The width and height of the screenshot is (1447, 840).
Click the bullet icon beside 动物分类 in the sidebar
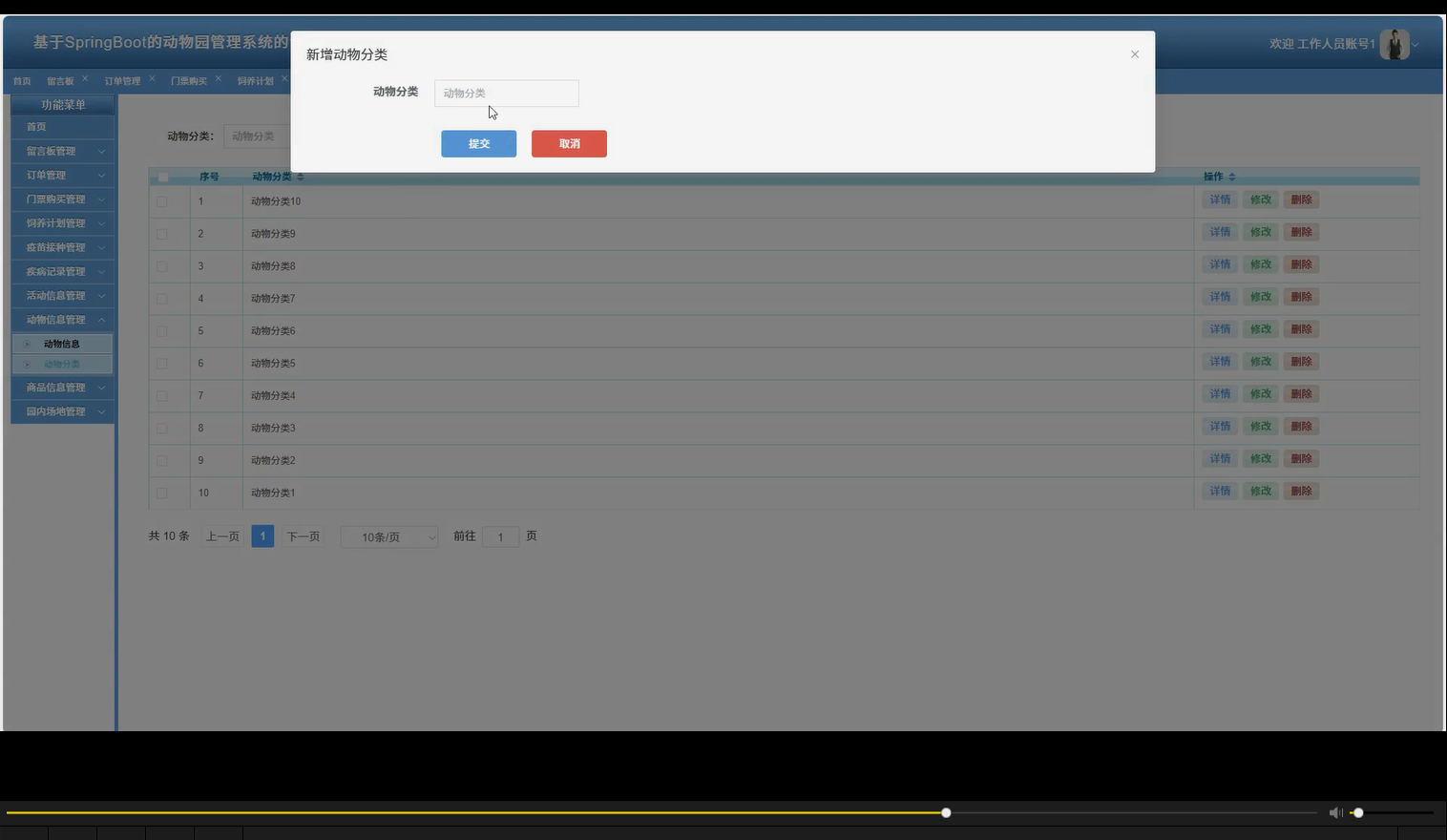pyautogui.click(x=27, y=364)
